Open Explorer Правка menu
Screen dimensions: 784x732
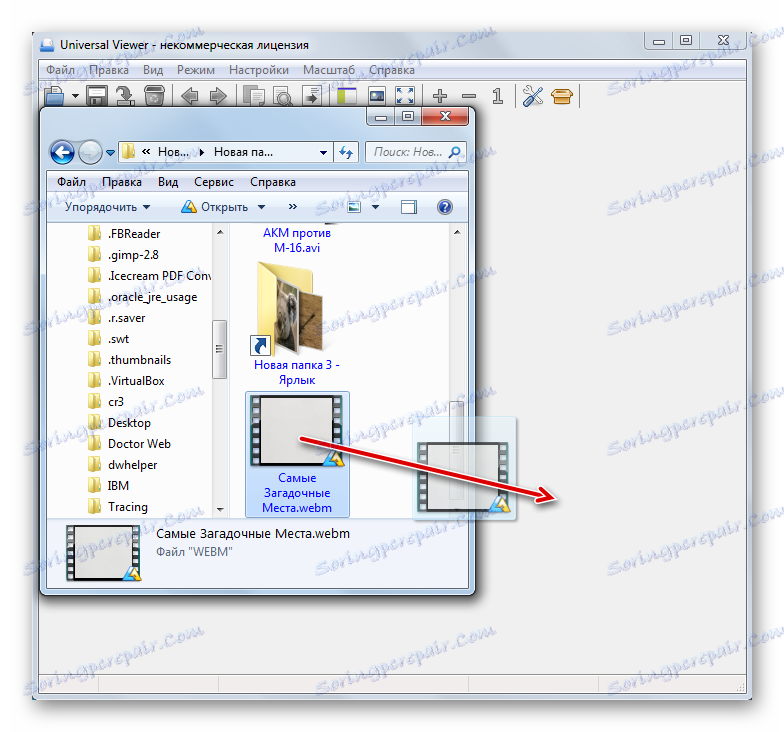122,182
